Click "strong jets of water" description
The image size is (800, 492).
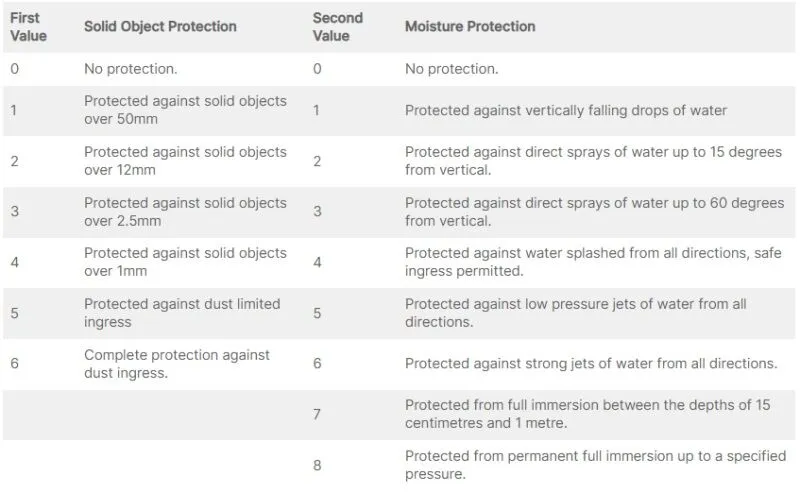(591, 363)
